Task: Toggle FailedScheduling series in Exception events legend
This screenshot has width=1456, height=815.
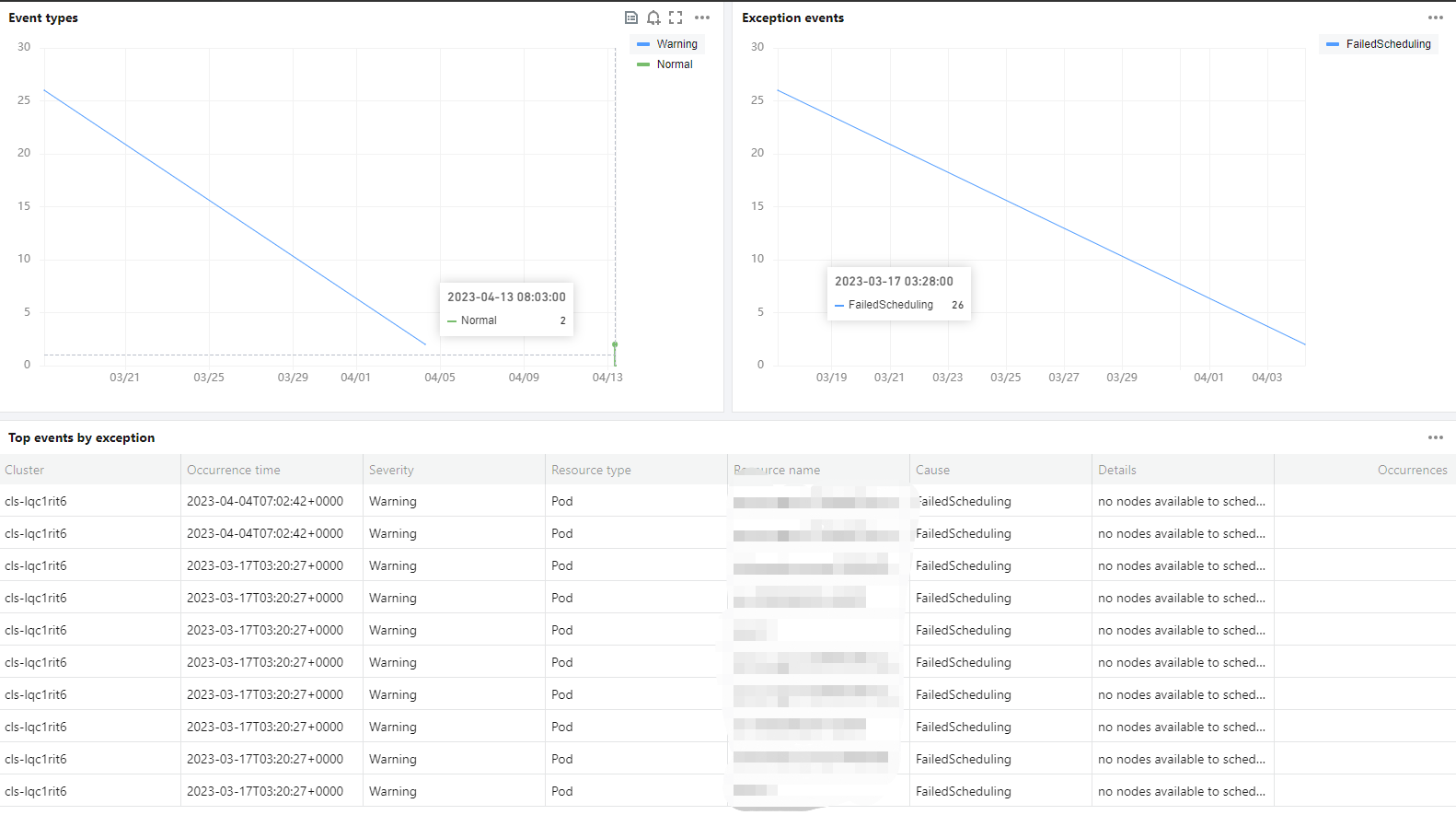Action: pos(1379,44)
